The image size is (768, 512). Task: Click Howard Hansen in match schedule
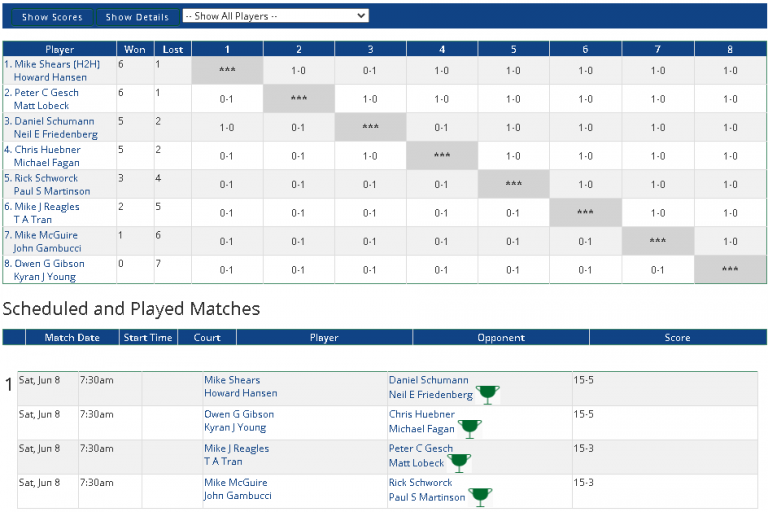click(240, 393)
